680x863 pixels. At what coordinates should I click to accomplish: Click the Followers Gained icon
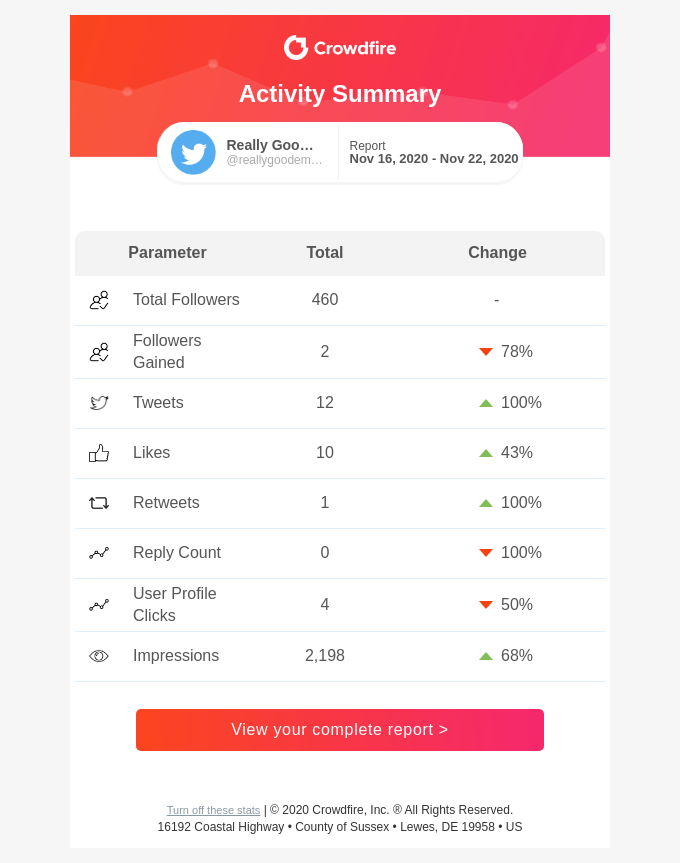tap(99, 352)
